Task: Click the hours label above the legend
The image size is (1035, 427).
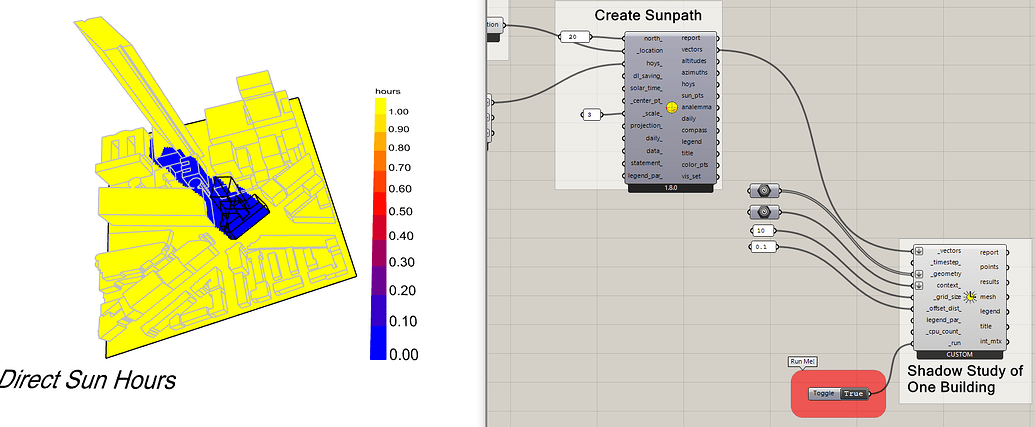Action: (387, 91)
